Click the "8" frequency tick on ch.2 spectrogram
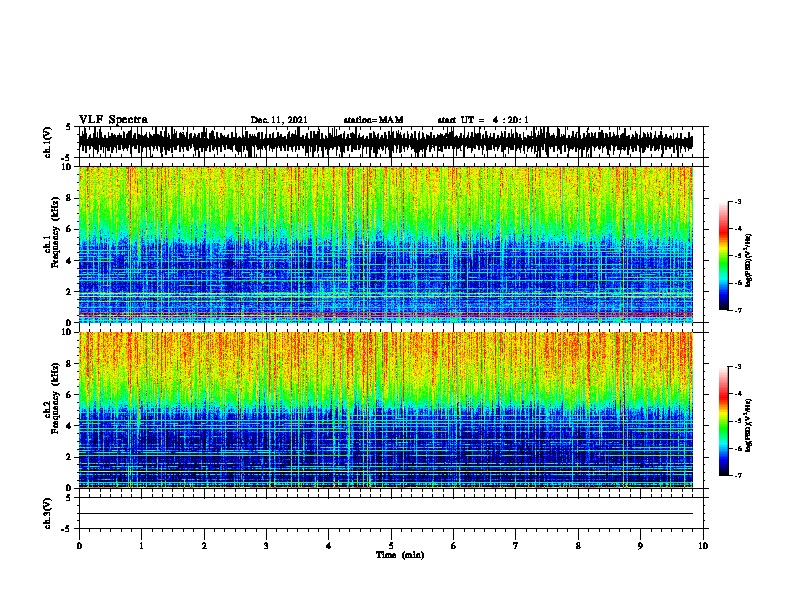The width and height of the screenshot is (792, 612). [70, 363]
